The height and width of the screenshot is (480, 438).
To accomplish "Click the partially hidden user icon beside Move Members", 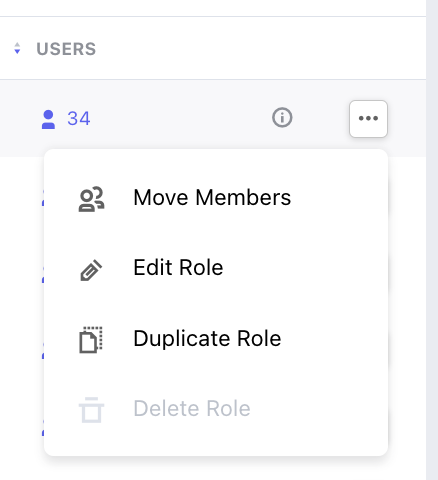I will pos(43,198).
